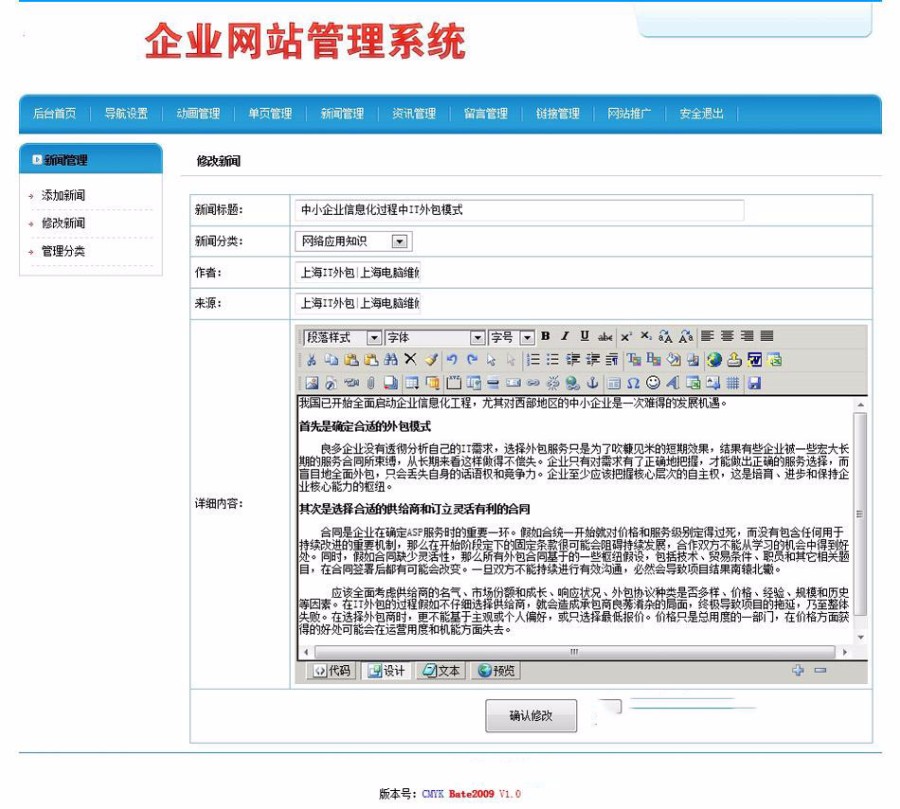Viewport: 900px width, 809px height.
Task: Shrink editor with minus icon
Action: point(820,670)
